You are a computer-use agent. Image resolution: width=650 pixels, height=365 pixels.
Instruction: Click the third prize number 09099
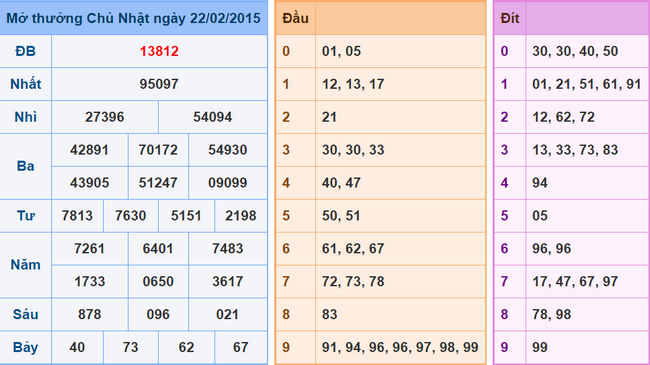coord(228,182)
